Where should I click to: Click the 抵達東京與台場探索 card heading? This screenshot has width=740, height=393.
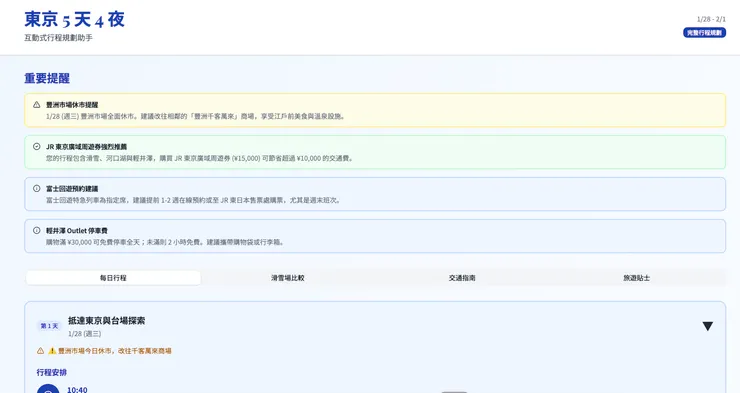pyautogui.click(x=107, y=321)
